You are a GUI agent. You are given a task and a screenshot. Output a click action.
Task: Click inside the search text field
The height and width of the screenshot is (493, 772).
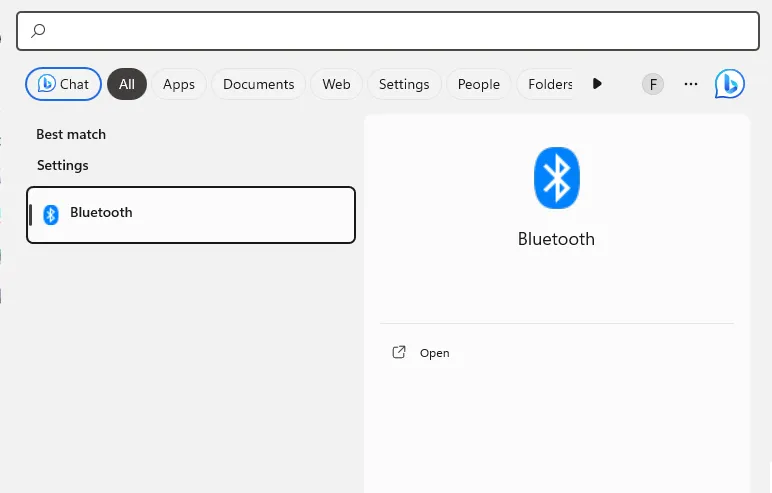point(388,31)
